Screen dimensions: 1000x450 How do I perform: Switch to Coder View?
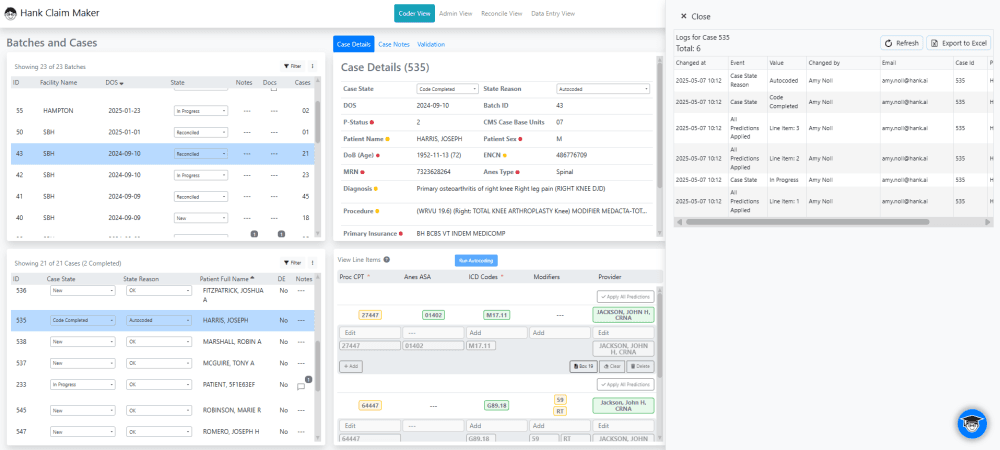click(415, 13)
